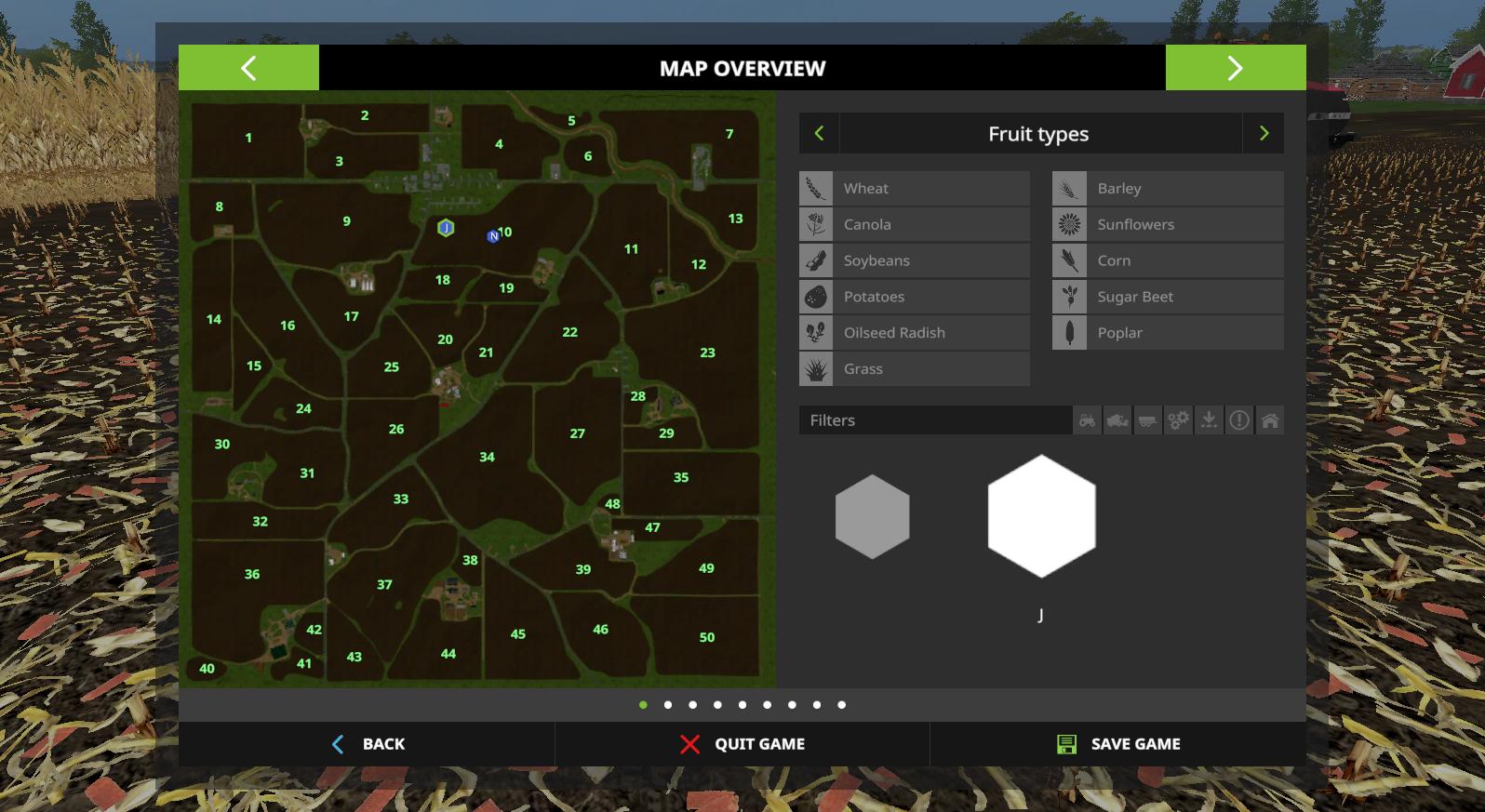This screenshot has height=812, width=1485.
Task: Toggle the tractor vehicles filter
Action: pyautogui.click(x=1087, y=420)
